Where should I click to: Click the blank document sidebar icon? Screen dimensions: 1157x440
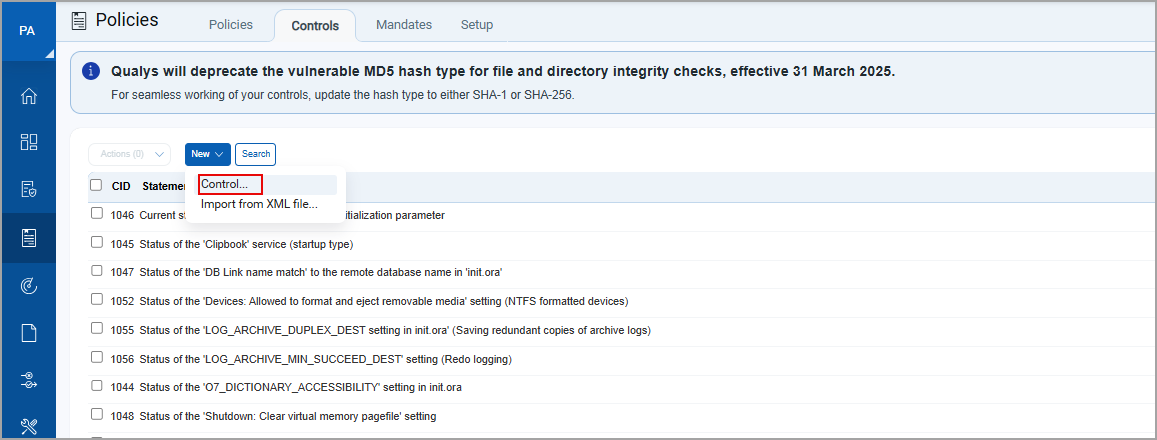[28, 333]
